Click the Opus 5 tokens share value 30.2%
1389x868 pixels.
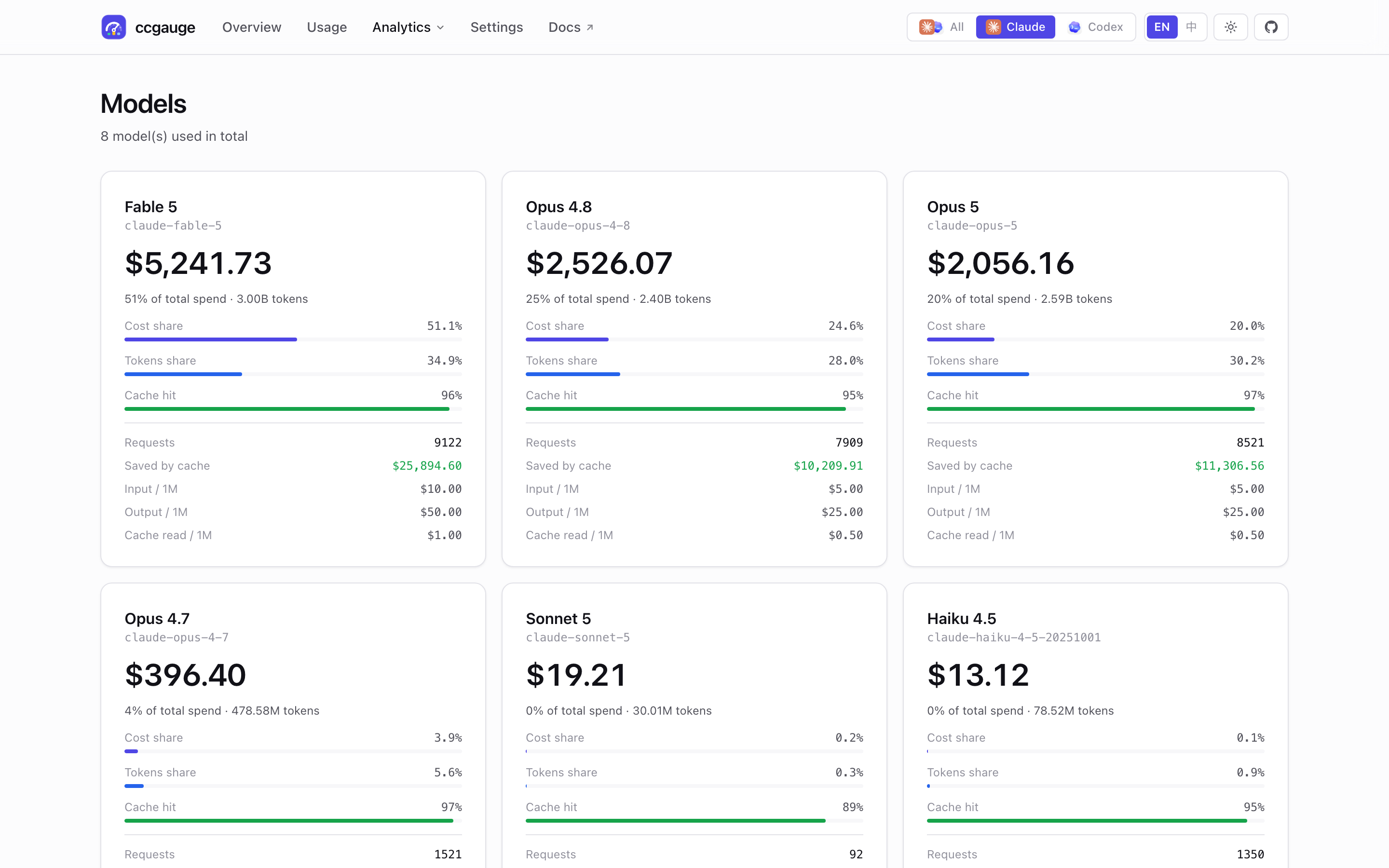coord(1247,361)
